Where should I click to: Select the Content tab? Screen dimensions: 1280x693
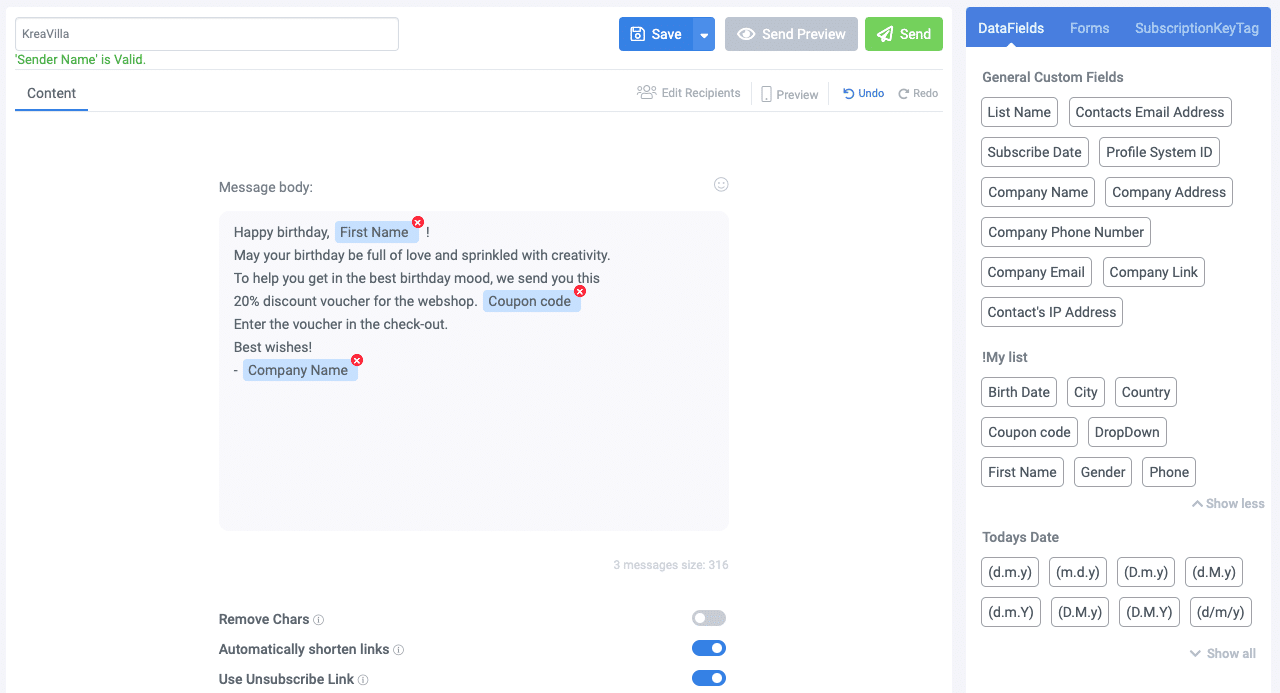tap(52, 94)
